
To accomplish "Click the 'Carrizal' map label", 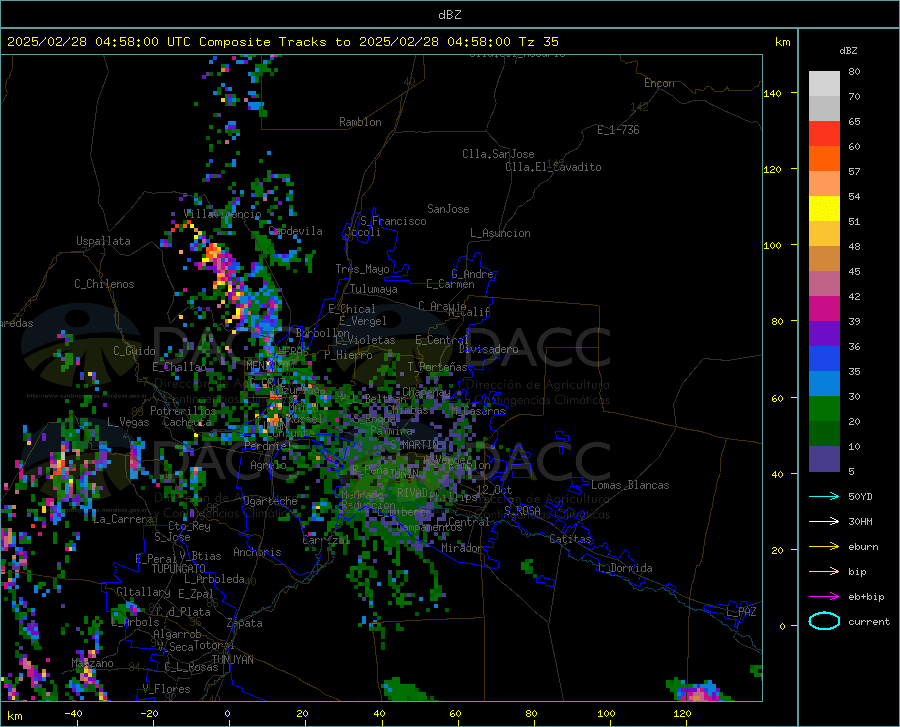I will pyautogui.click(x=326, y=540).
